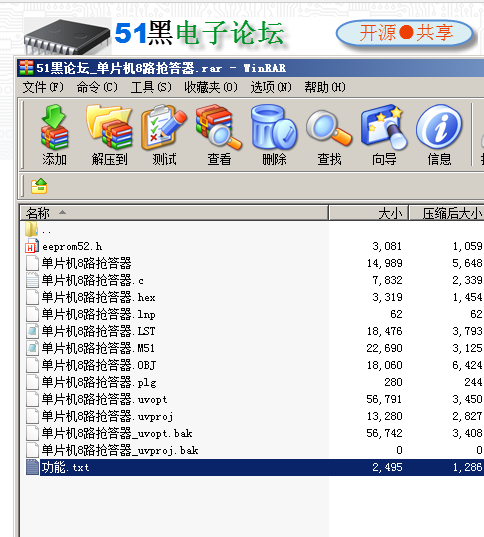Click the 单片机8路抢答器.M51 file icon

click(x=32, y=348)
